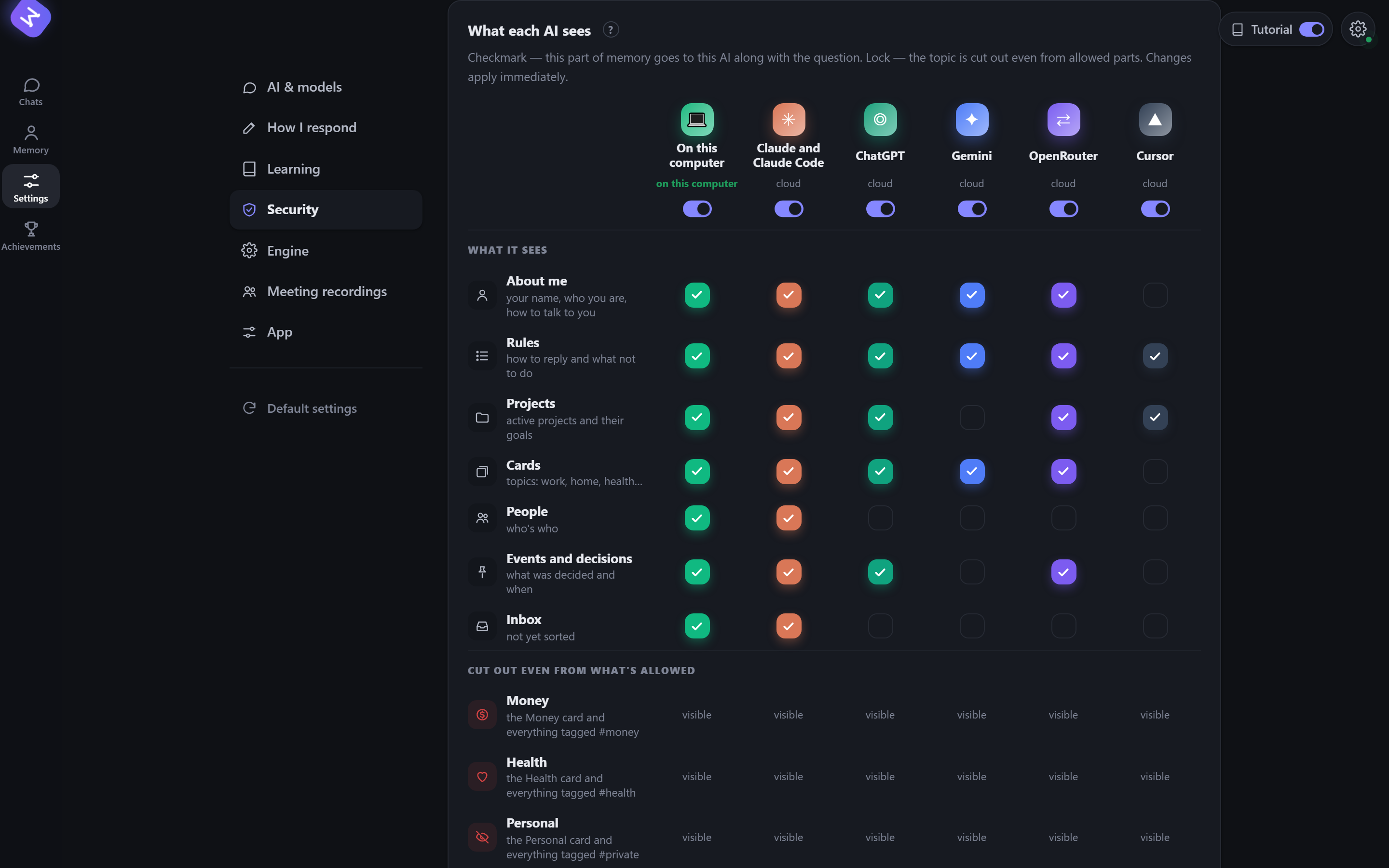Open the gear icon at top right
The height and width of the screenshot is (868, 1389).
pos(1358,29)
